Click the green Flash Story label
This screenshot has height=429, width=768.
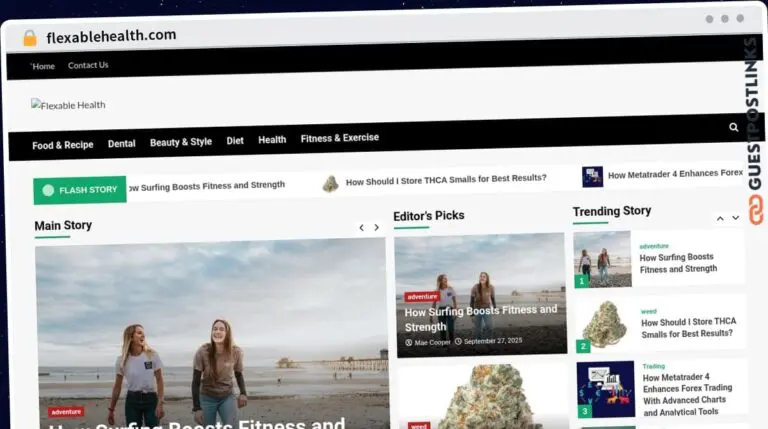click(x=80, y=189)
